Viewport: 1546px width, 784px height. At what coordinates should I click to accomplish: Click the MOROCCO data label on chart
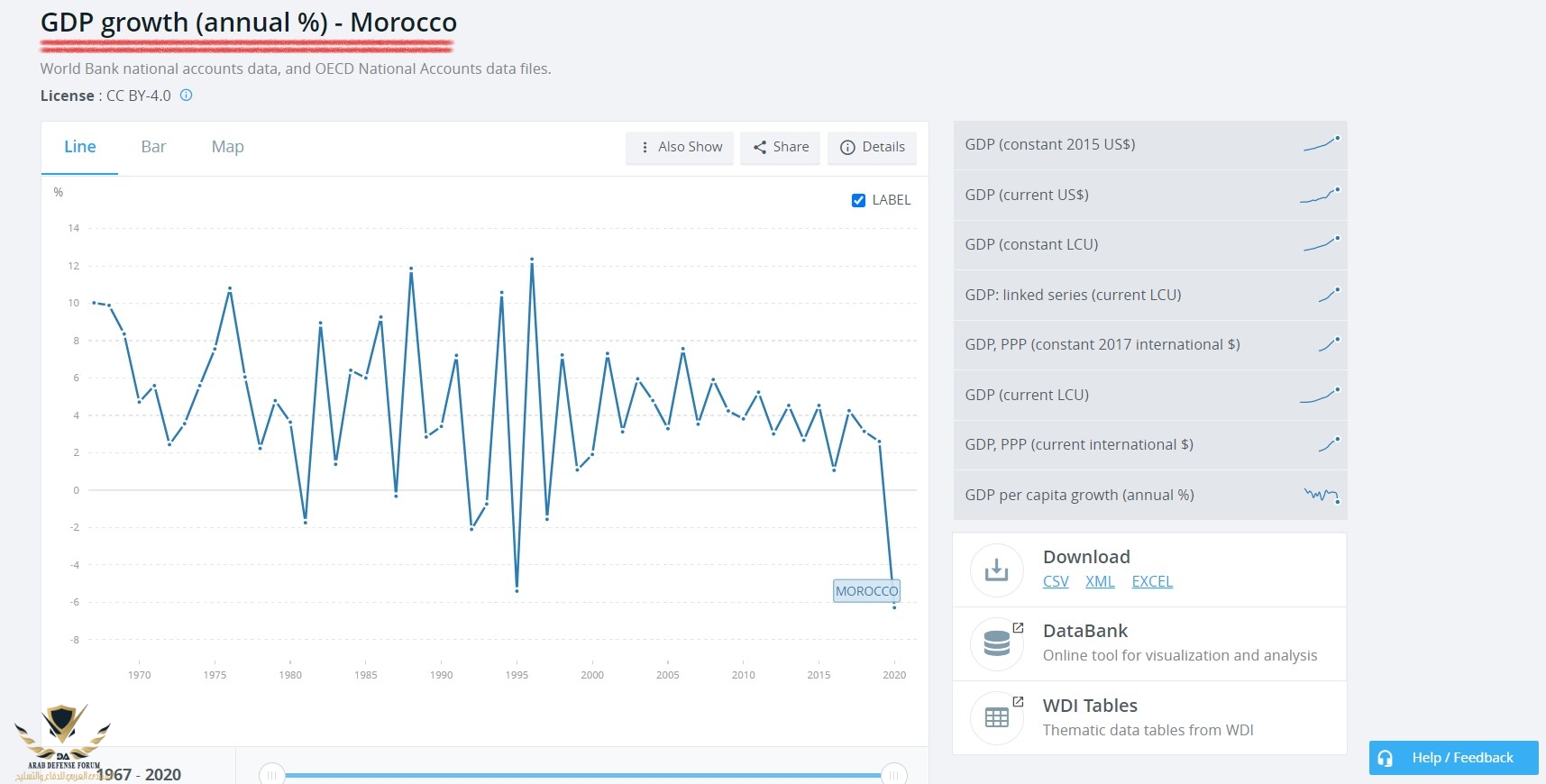click(866, 591)
